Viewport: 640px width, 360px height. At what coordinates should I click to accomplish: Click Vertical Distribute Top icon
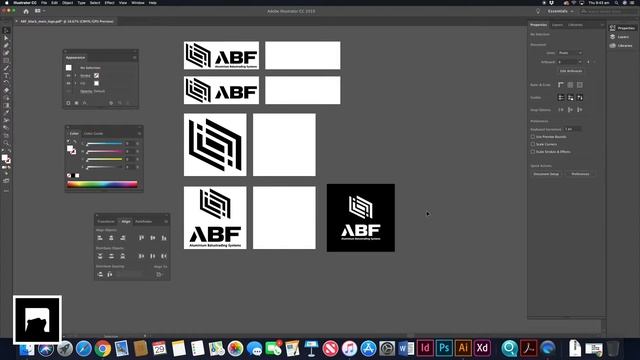pyautogui.click(x=100, y=256)
